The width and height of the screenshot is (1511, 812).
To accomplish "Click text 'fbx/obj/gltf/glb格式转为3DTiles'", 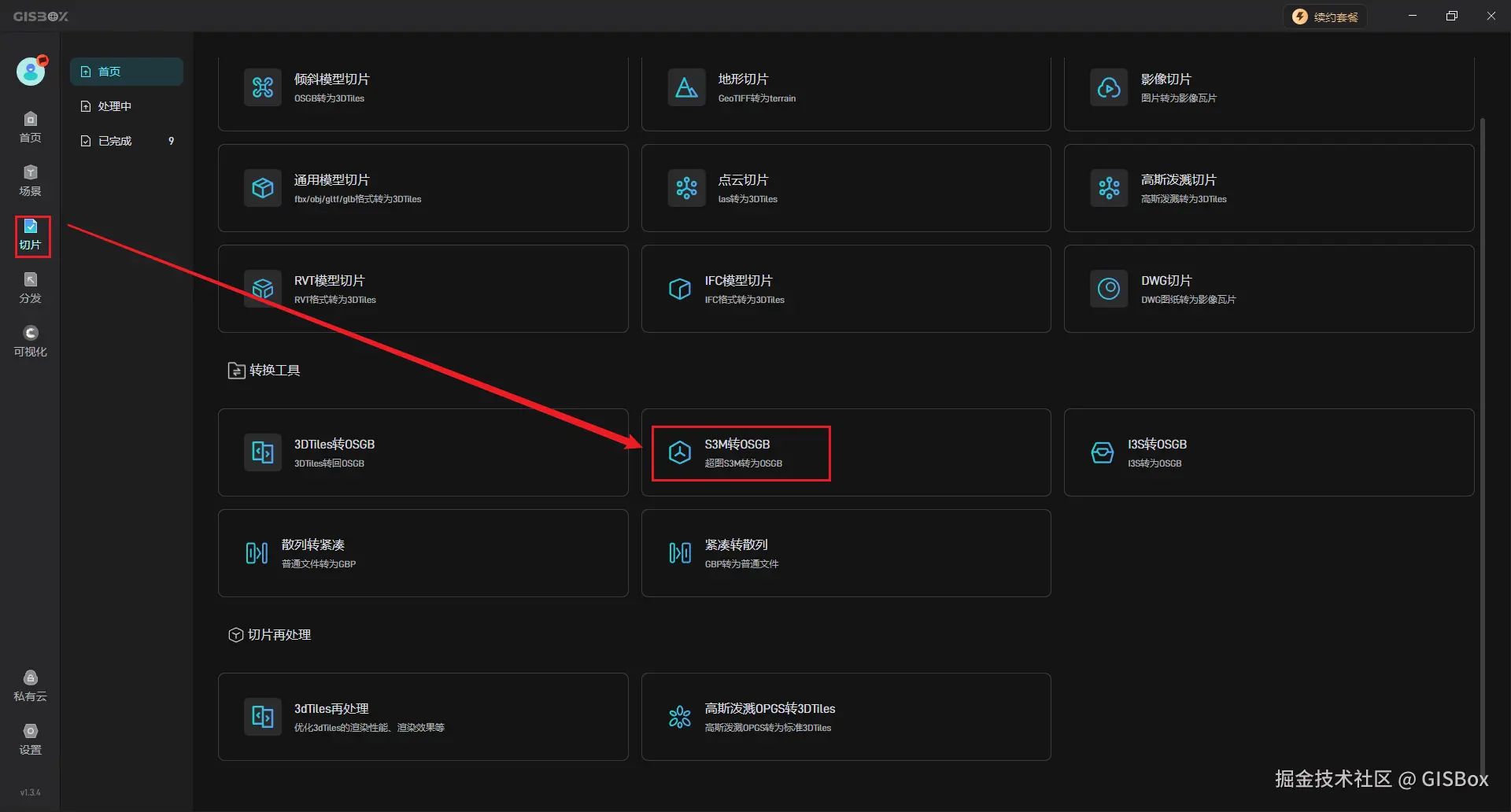I will pos(358,199).
